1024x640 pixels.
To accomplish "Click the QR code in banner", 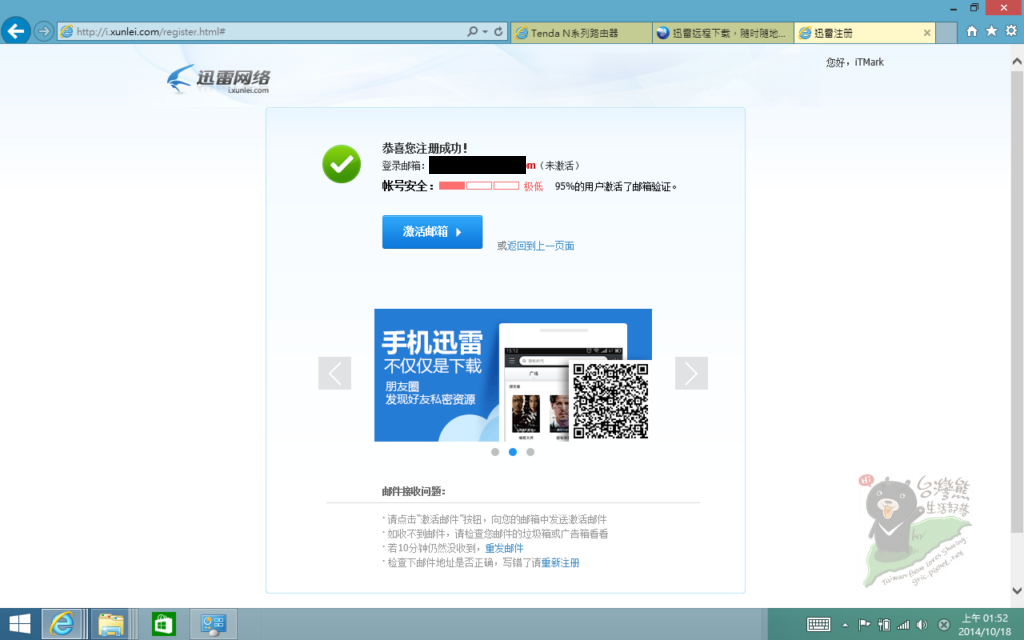I will [610, 400].
